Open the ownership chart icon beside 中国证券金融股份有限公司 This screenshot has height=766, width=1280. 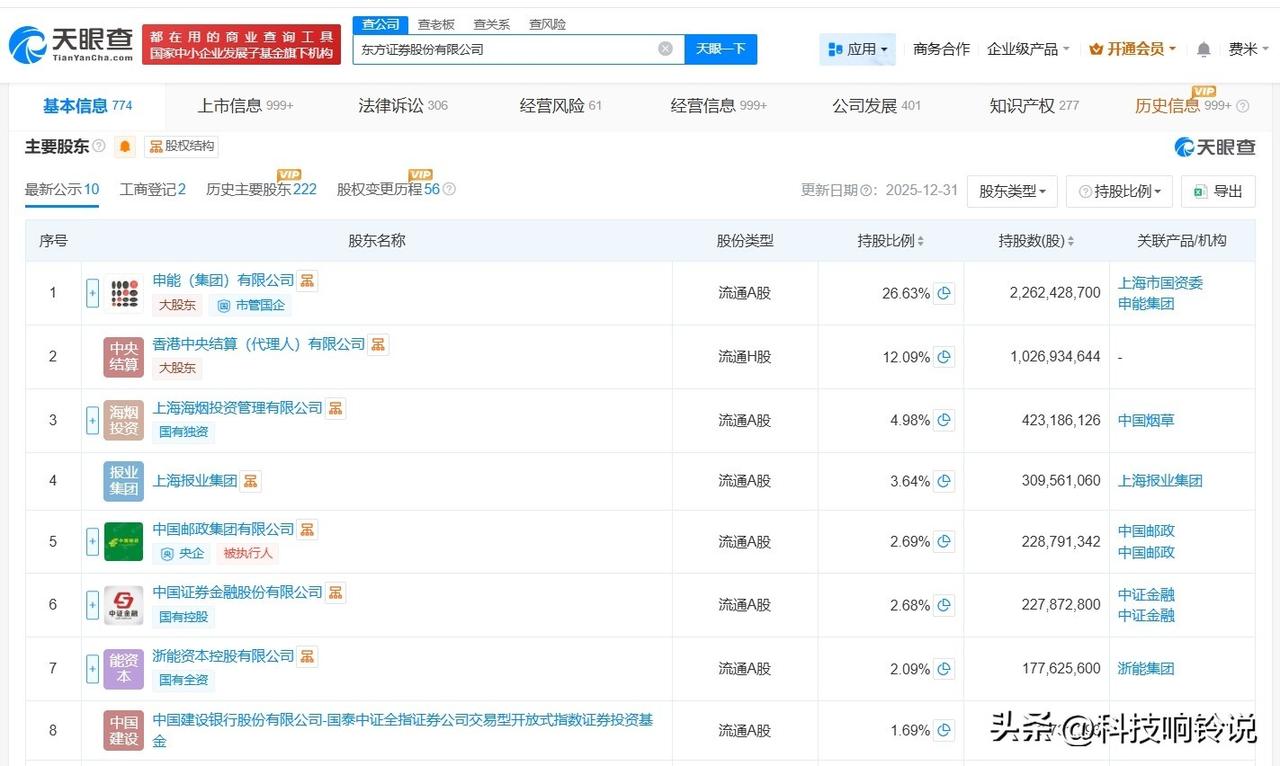(x=336, y=592)
